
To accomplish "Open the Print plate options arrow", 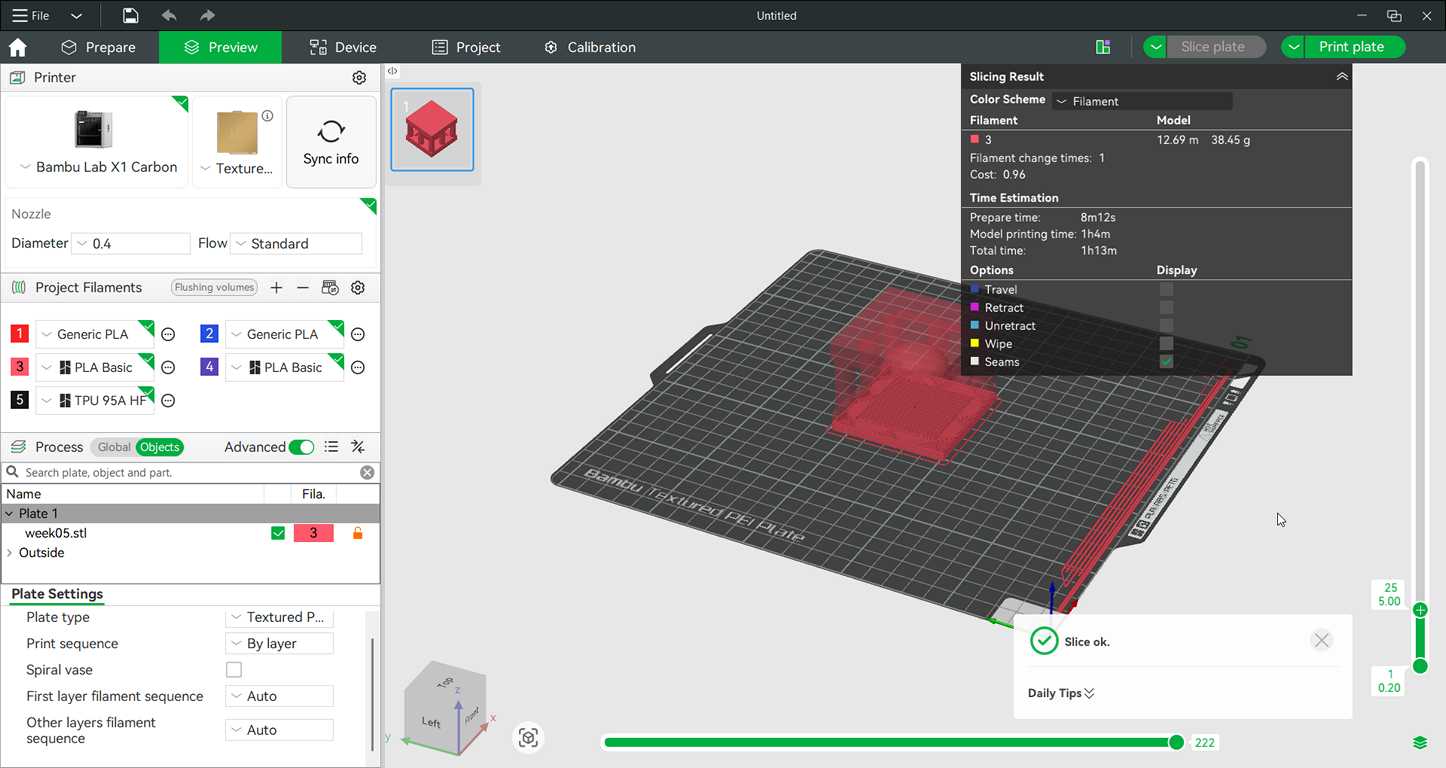I will (x=1294, y=47).
